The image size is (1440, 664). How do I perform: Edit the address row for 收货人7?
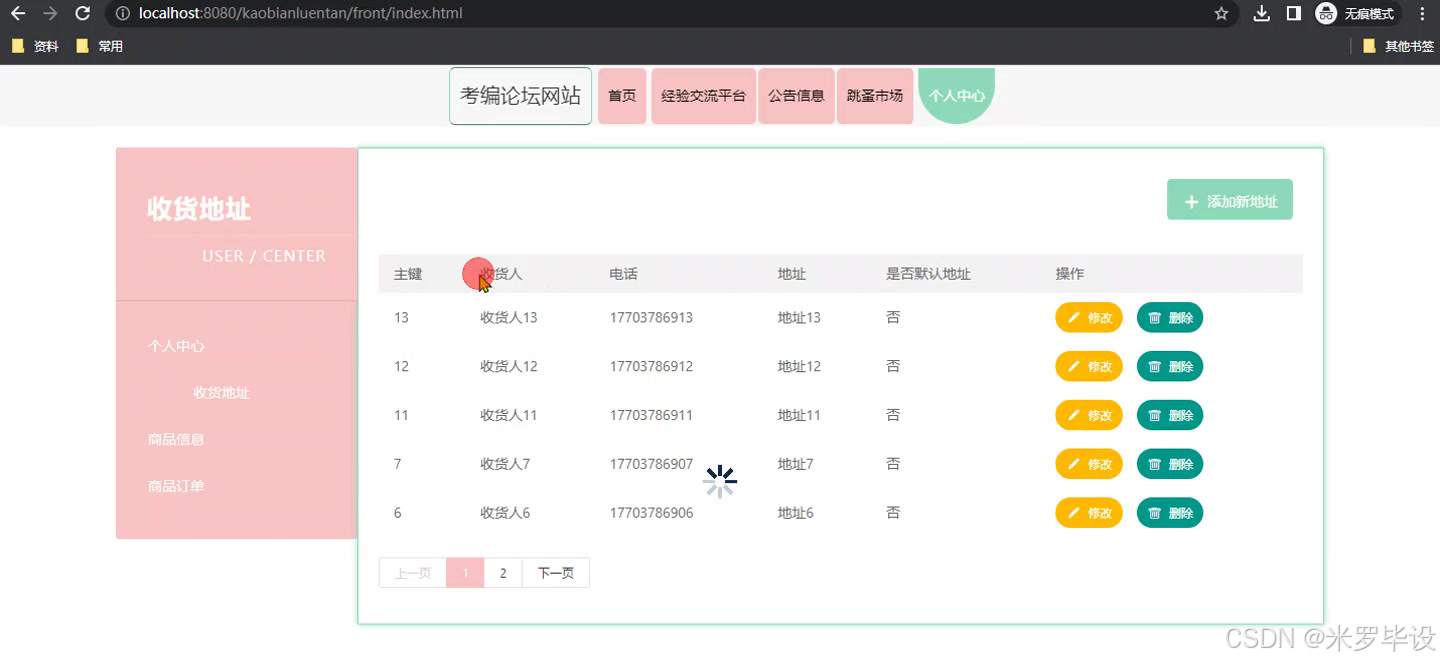[x=1089, y=464]
